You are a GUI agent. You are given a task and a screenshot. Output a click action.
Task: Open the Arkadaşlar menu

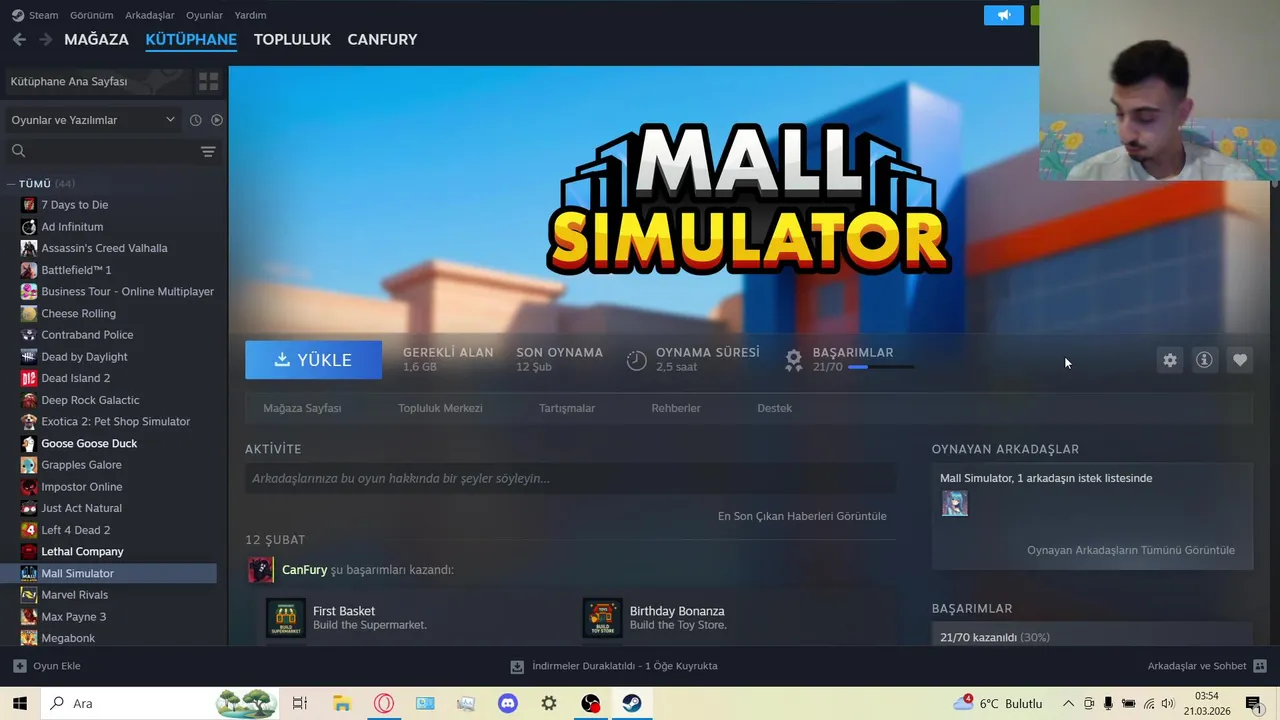click(x=149, y=15)
